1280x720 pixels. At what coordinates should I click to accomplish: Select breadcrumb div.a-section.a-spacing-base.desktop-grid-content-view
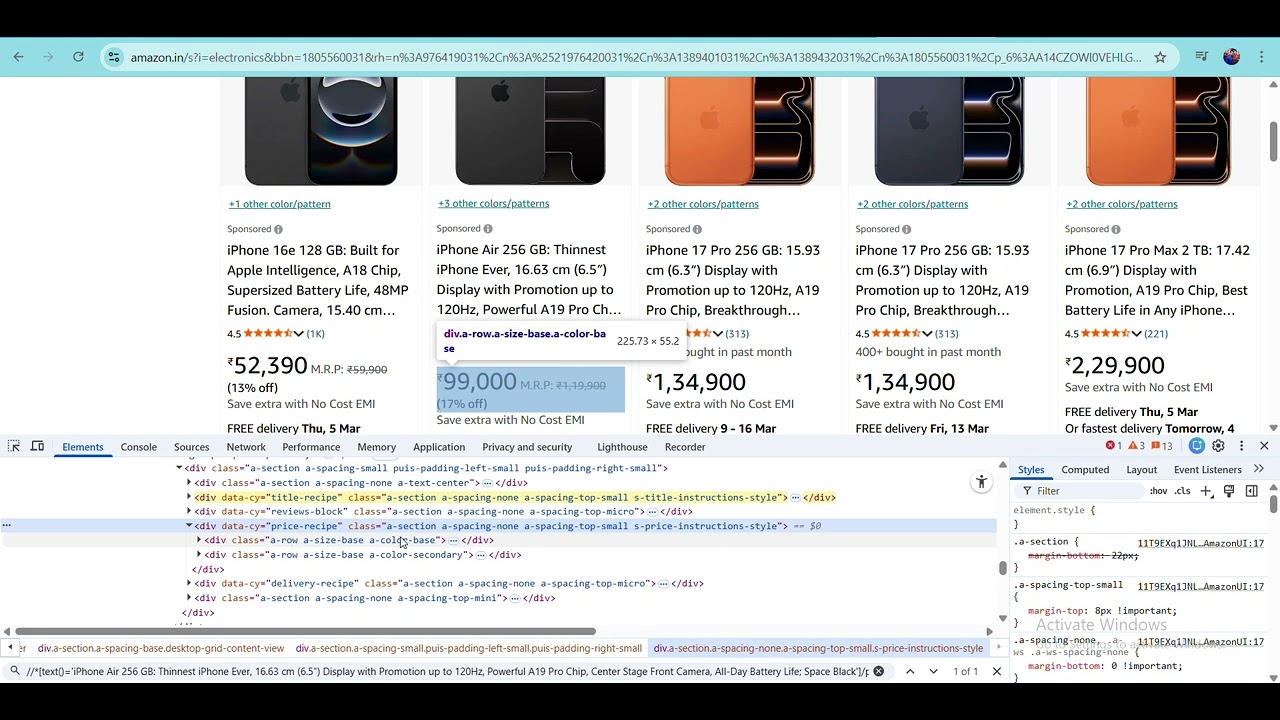[x=161, y=648]
